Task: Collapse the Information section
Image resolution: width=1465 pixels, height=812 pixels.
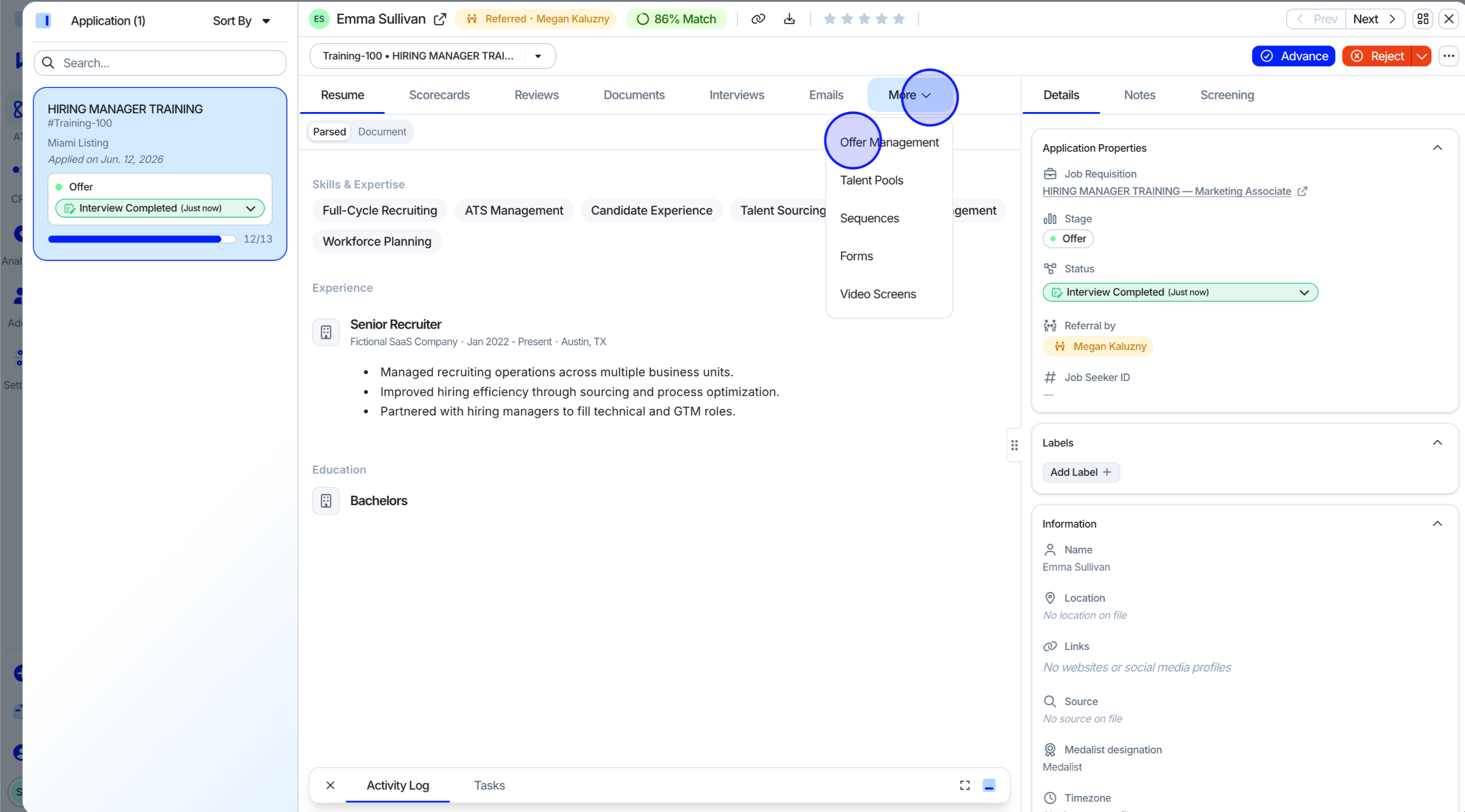Action: point(1437,524)
